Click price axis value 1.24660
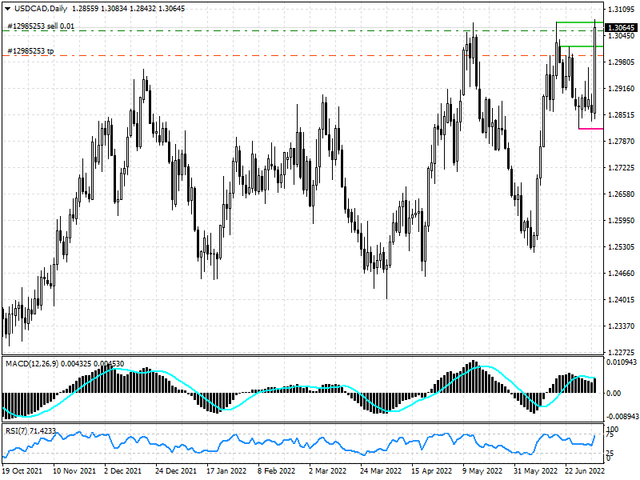This screenshot has width=640, height=480. point(621,273)
